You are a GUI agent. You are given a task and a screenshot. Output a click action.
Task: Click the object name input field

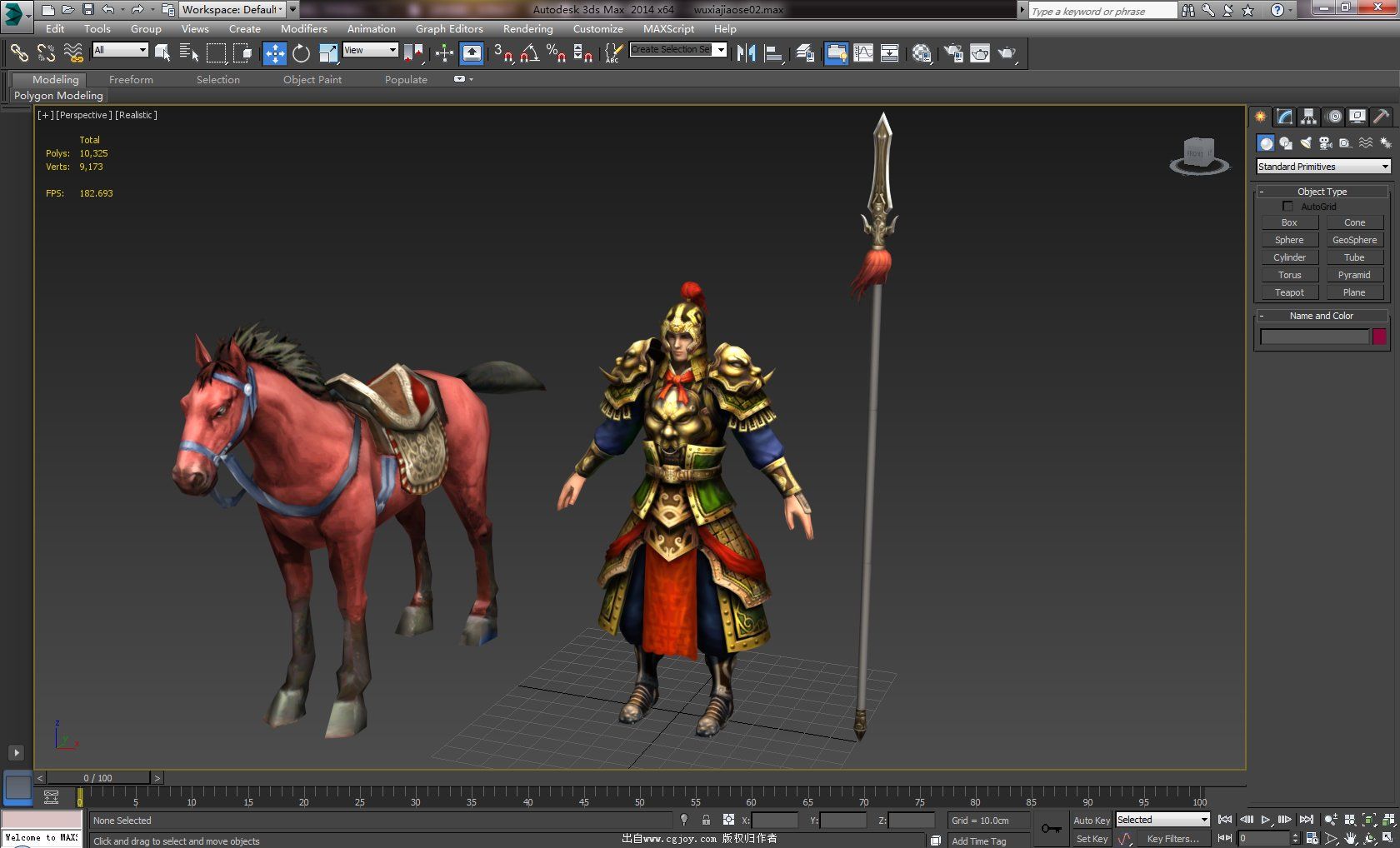coord(1314,337)
